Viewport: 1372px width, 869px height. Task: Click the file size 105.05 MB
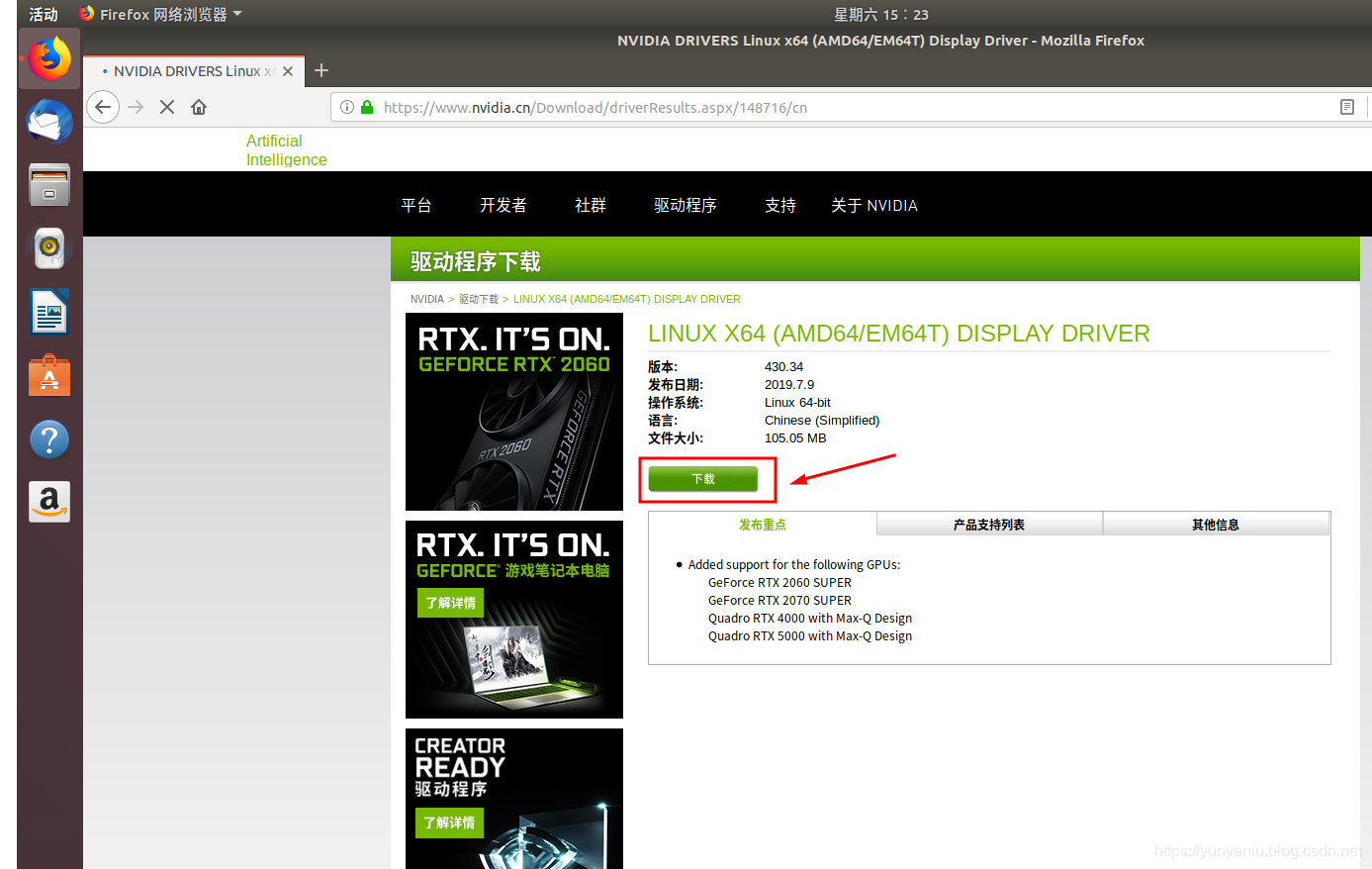coord(795,438)
